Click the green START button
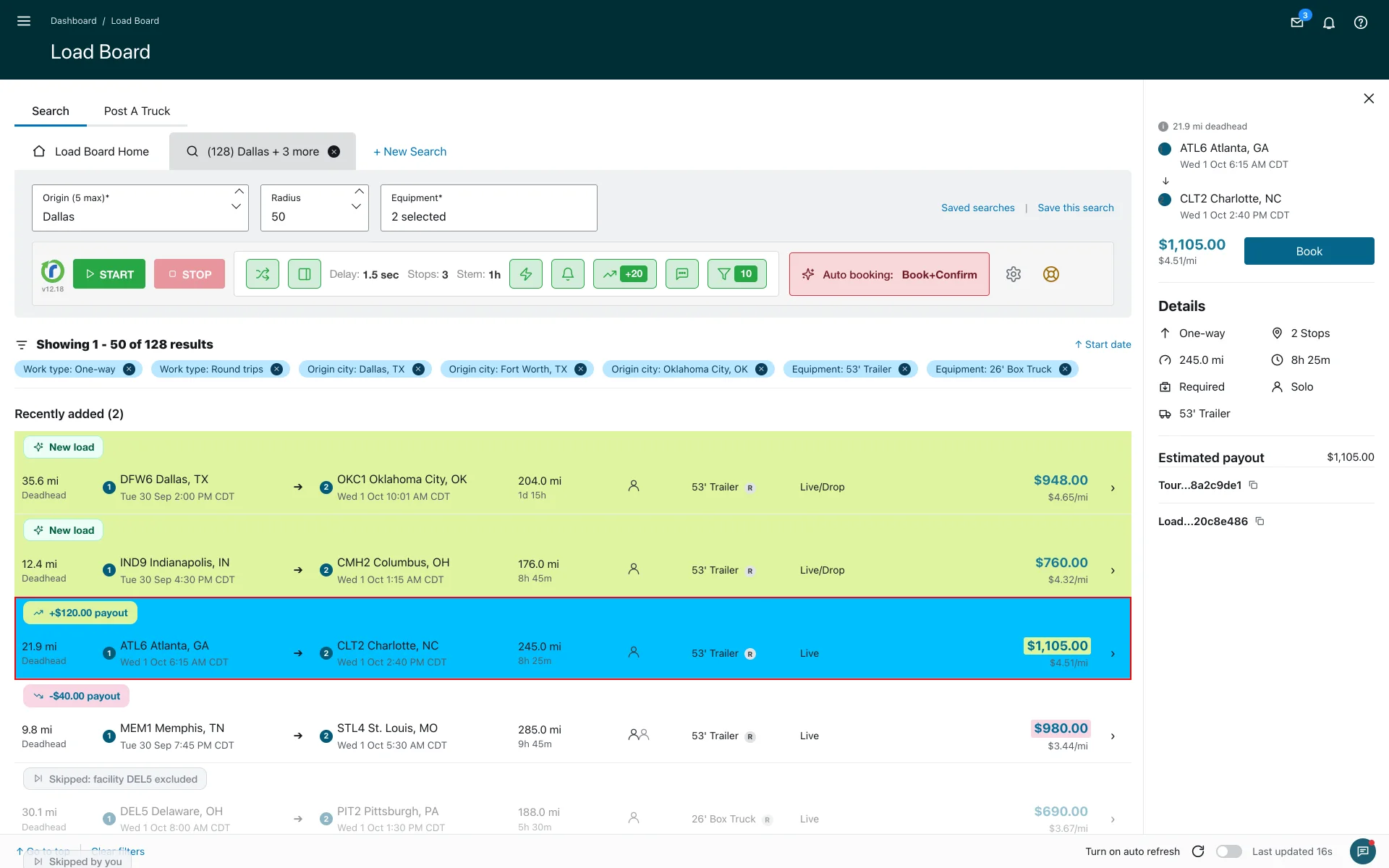Viewport: 1389px width, 868px height. pos(109,274)
